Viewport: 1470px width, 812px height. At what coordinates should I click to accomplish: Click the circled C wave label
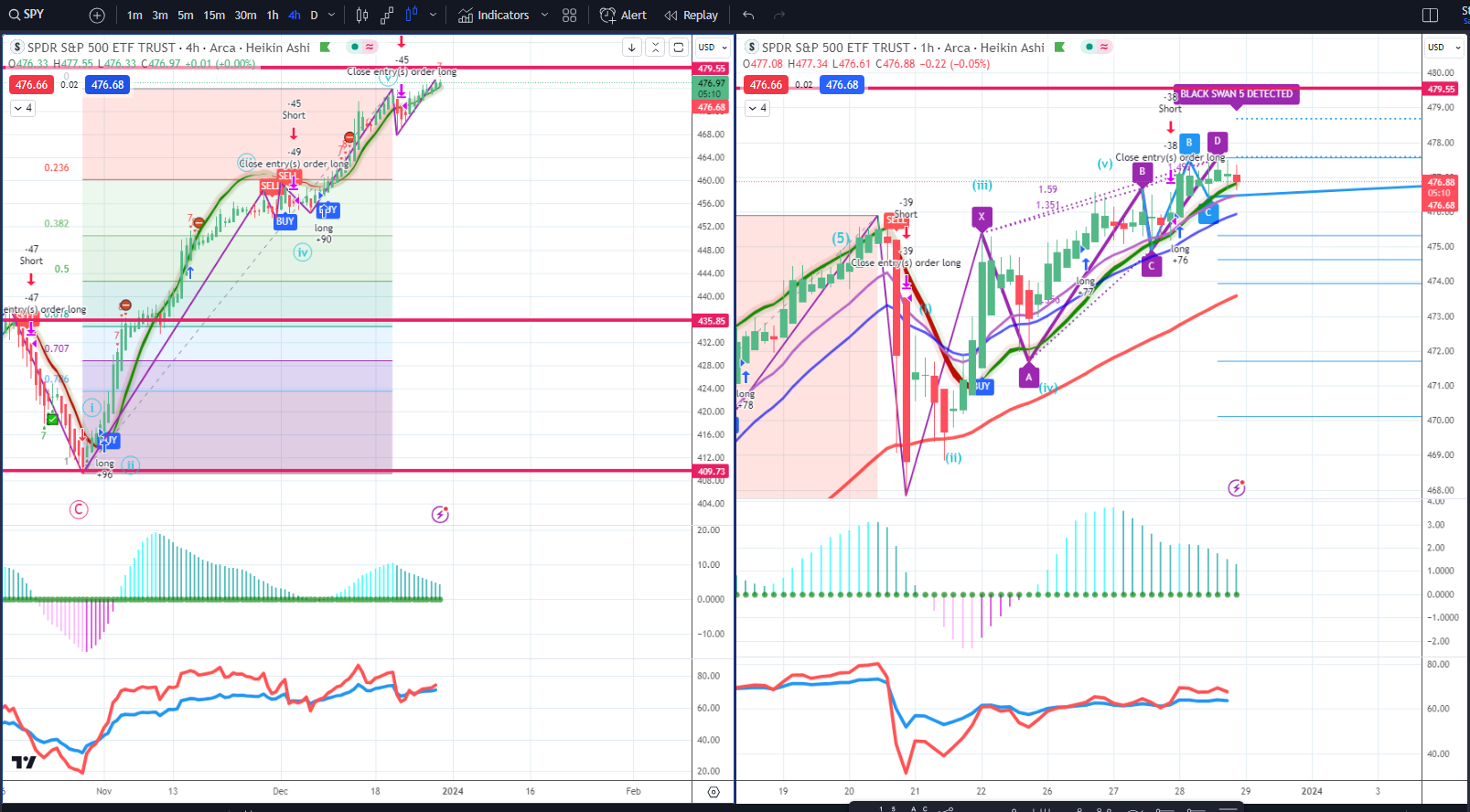79,509
